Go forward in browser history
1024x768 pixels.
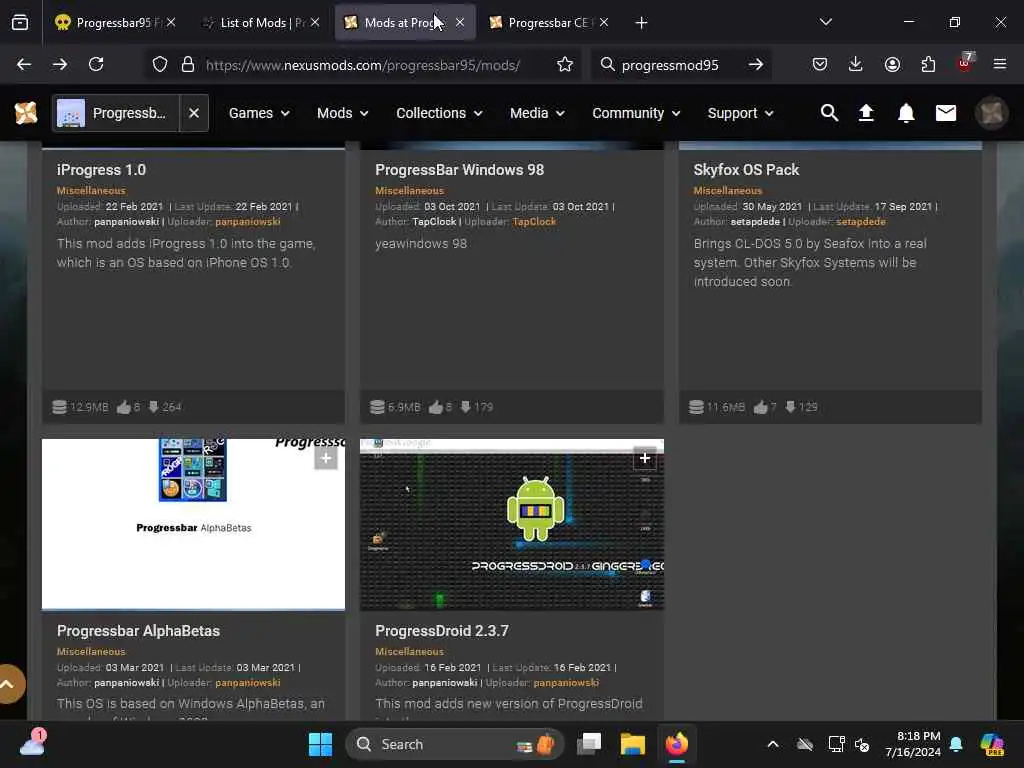59,64
